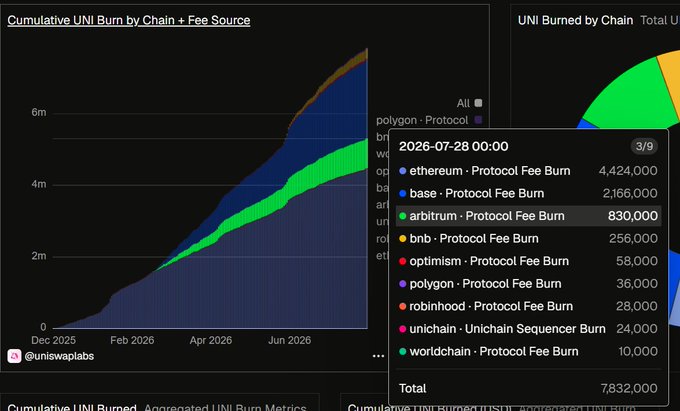Image resolution: width=680 pixels, height=411 pixels.
Task: Click the Uniswap Labs avatar icon
Action: pos(14,356)
